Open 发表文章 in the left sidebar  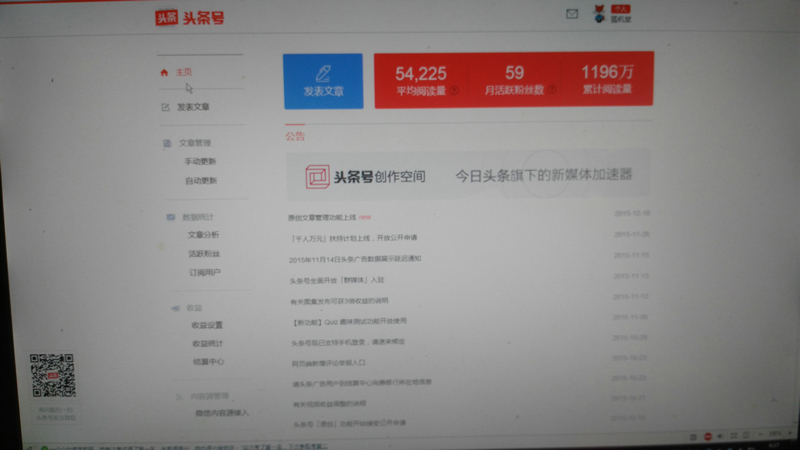pyautogui.click(x=193, y=107)
